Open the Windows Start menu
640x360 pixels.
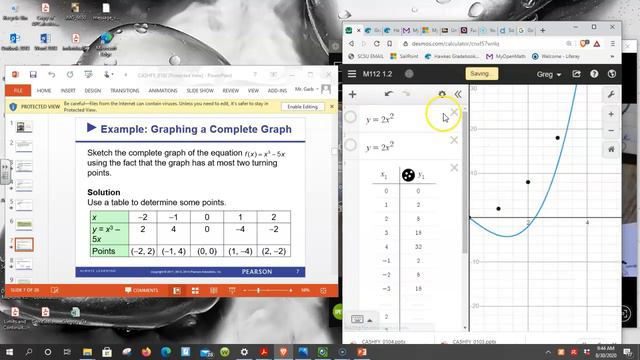(9, 352)
